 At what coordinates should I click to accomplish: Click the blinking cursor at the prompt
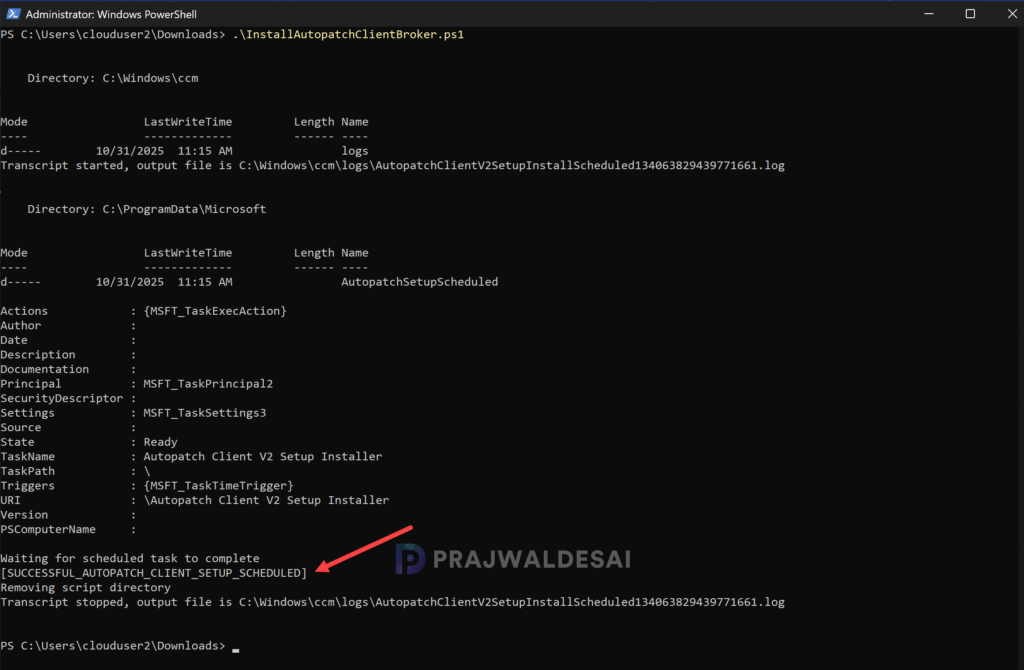point(236,650)
